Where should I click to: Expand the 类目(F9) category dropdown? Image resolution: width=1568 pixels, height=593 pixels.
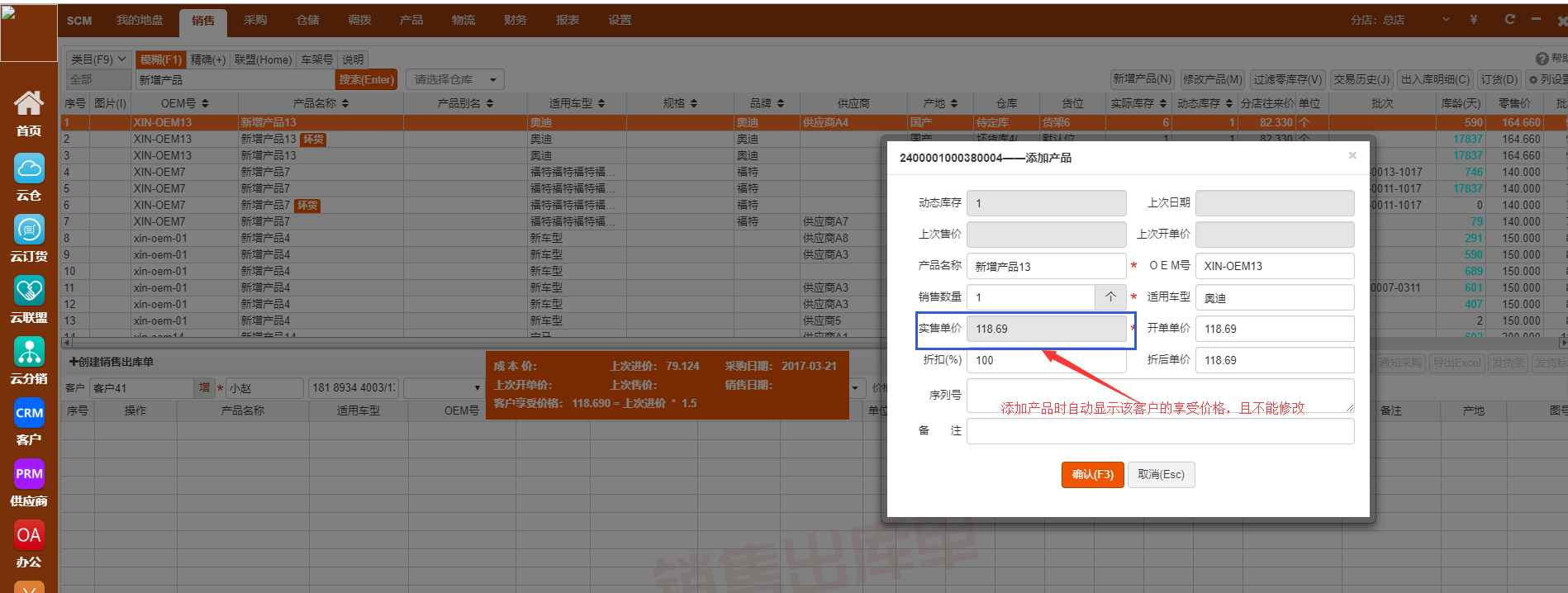tap(98, 59)
